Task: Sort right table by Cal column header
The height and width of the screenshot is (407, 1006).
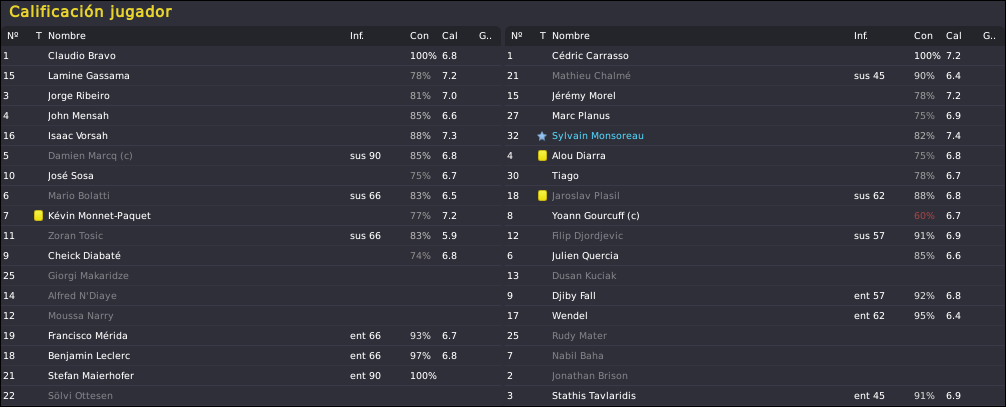Action: tap(953, 36)
